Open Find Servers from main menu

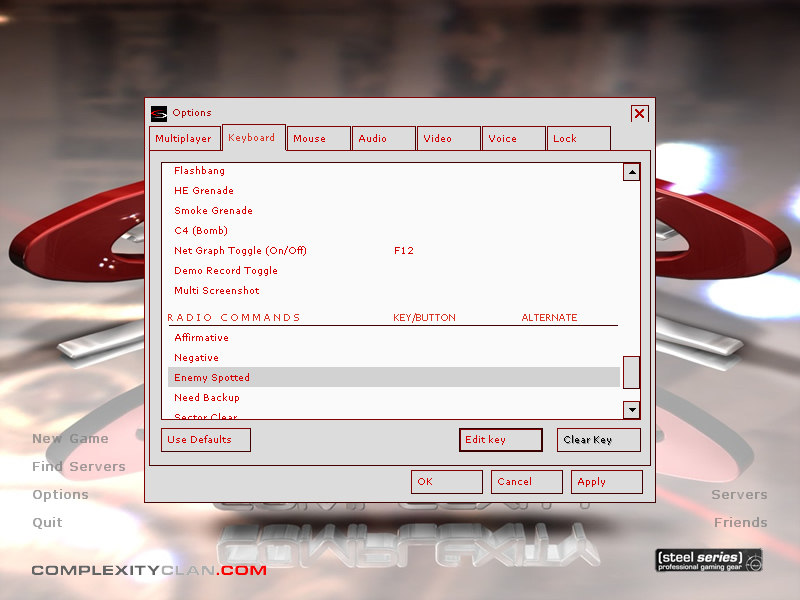79,467
